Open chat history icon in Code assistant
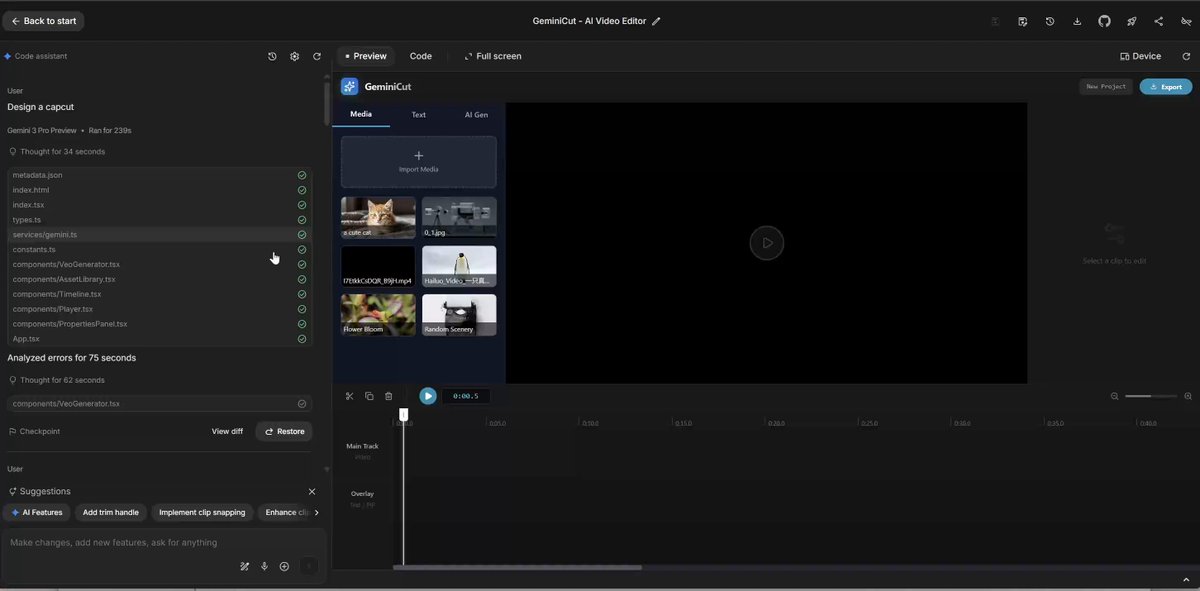This screenshot has width=1200, height=591. click(272, 57)
